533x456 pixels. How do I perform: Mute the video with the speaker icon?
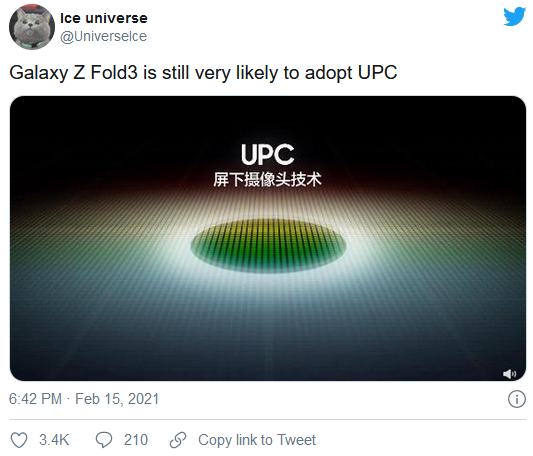tap(509, 374)
